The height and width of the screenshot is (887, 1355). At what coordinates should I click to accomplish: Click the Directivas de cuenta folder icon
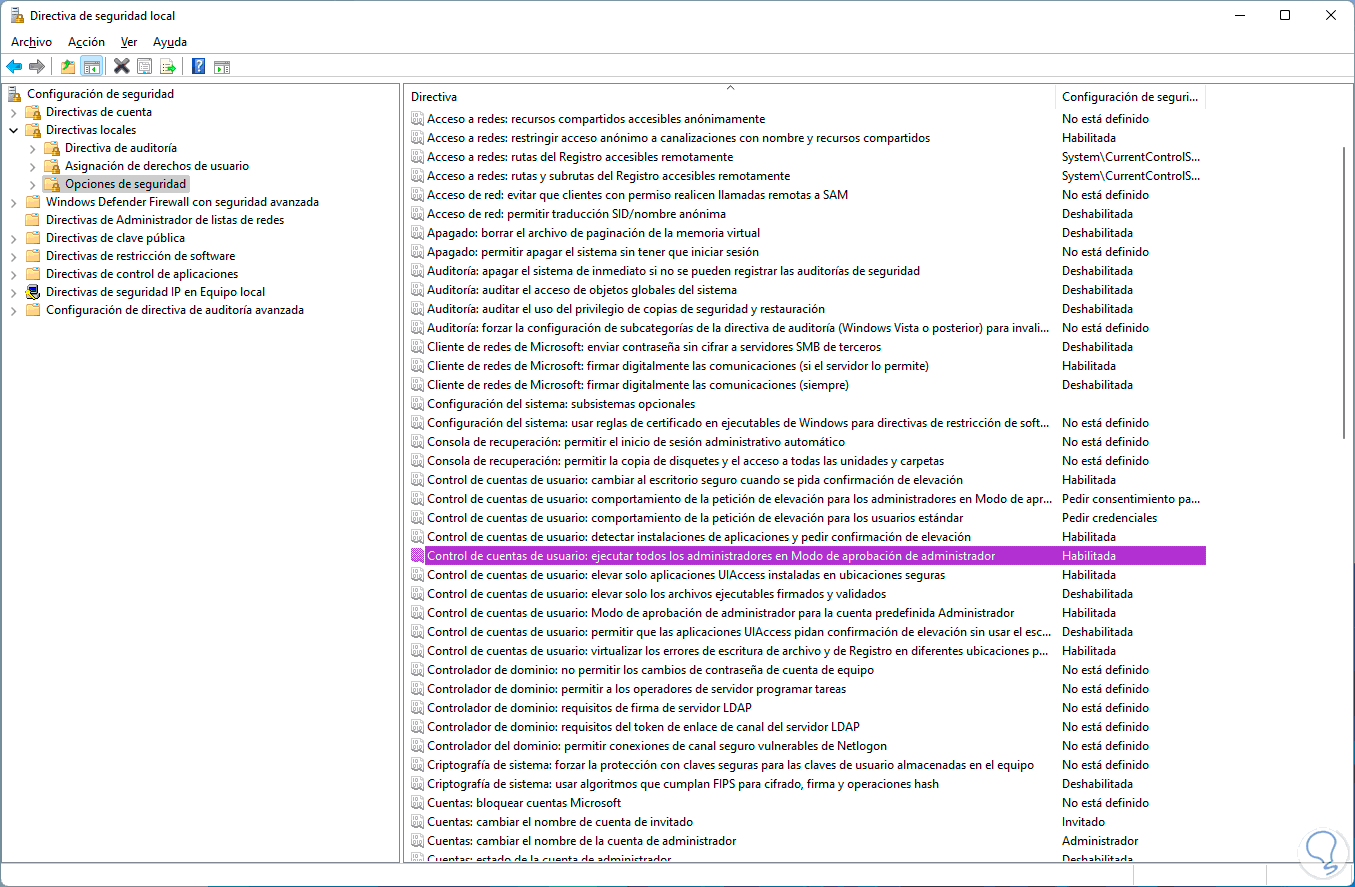click(x=33, y=112)
